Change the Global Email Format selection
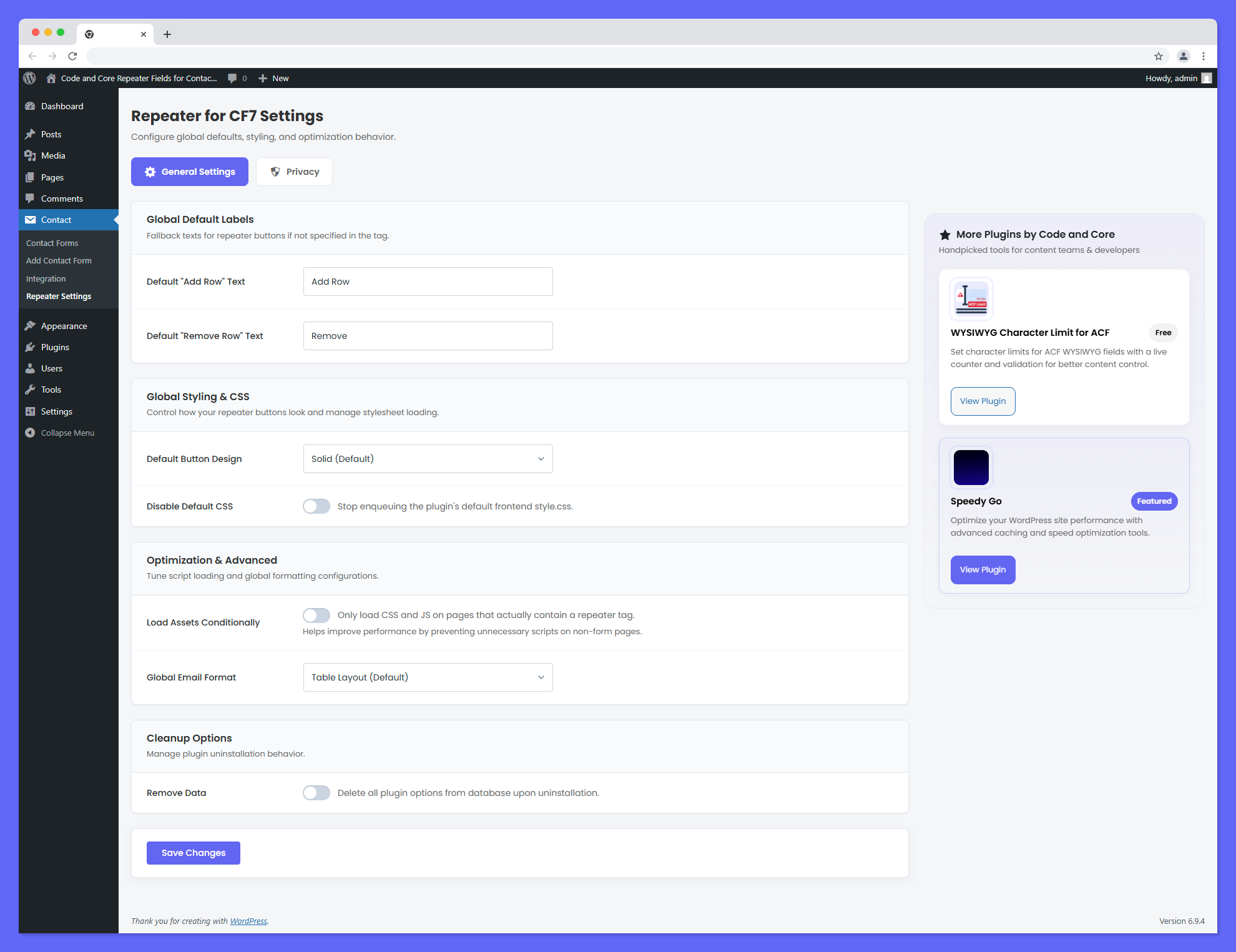1236x952 pixels. 428,677
